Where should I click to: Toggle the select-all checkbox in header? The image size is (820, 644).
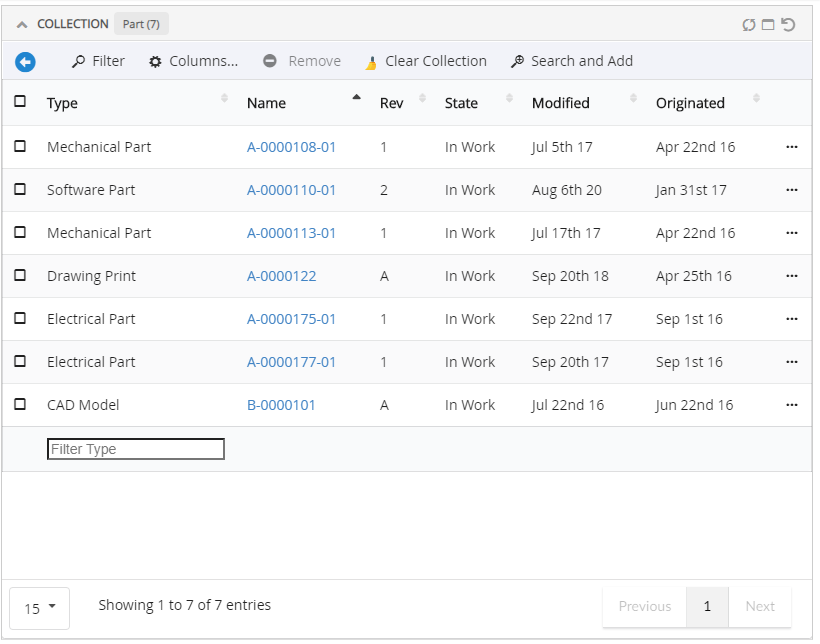20,101
